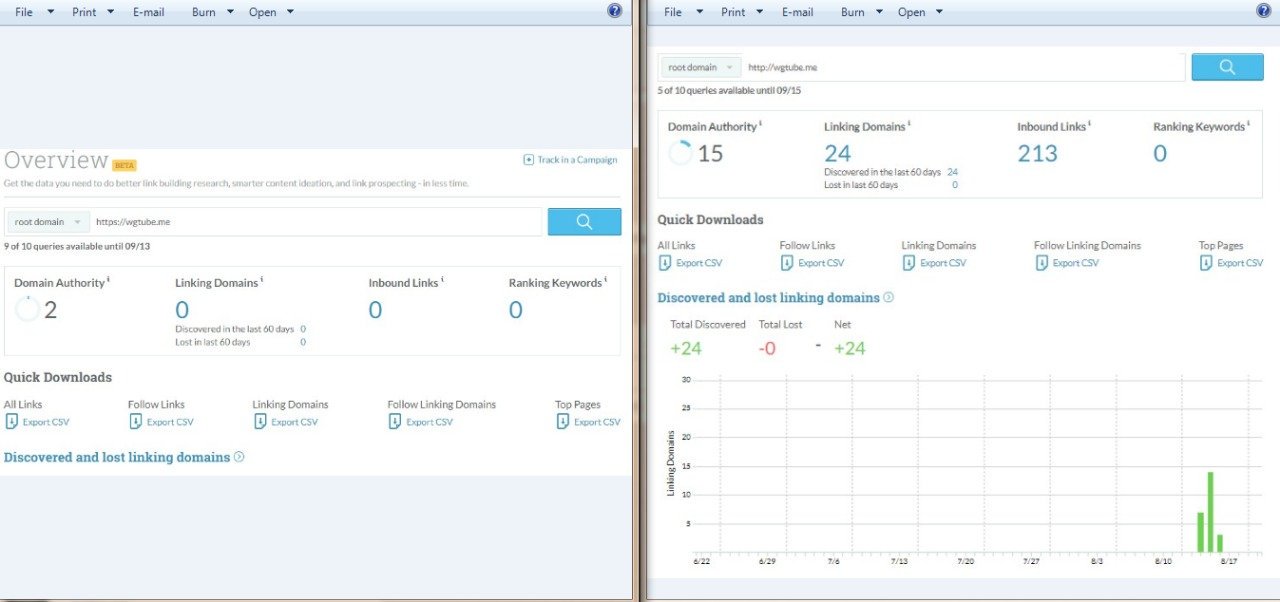Expand Burn dropdown arrow in right window
Image resolution: width=1280 pixels, height=602 pixels.
(x=878, y=12)
